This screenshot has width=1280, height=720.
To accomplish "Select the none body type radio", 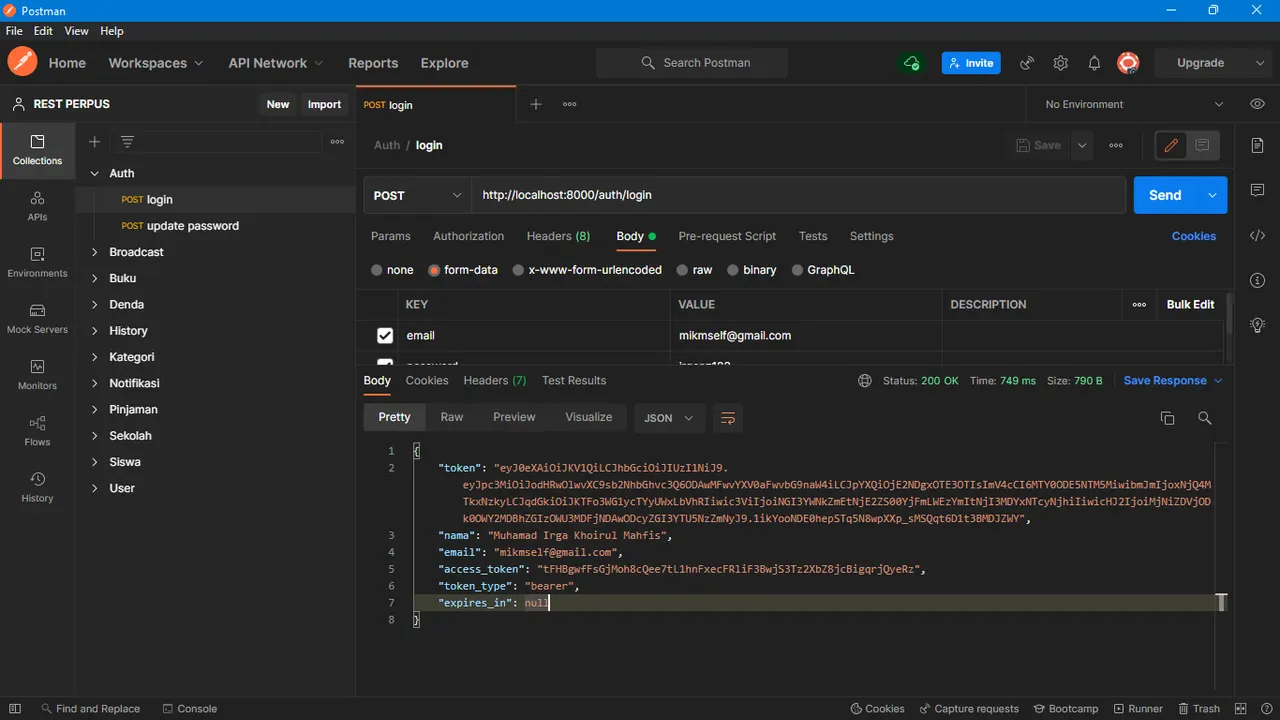I will [377, 270].
